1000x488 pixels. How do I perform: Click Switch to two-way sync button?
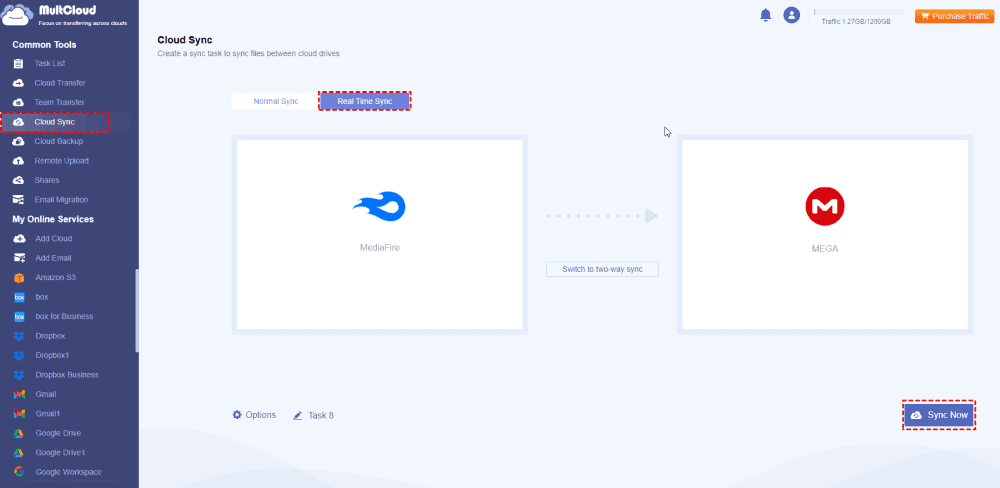[602, 269]
